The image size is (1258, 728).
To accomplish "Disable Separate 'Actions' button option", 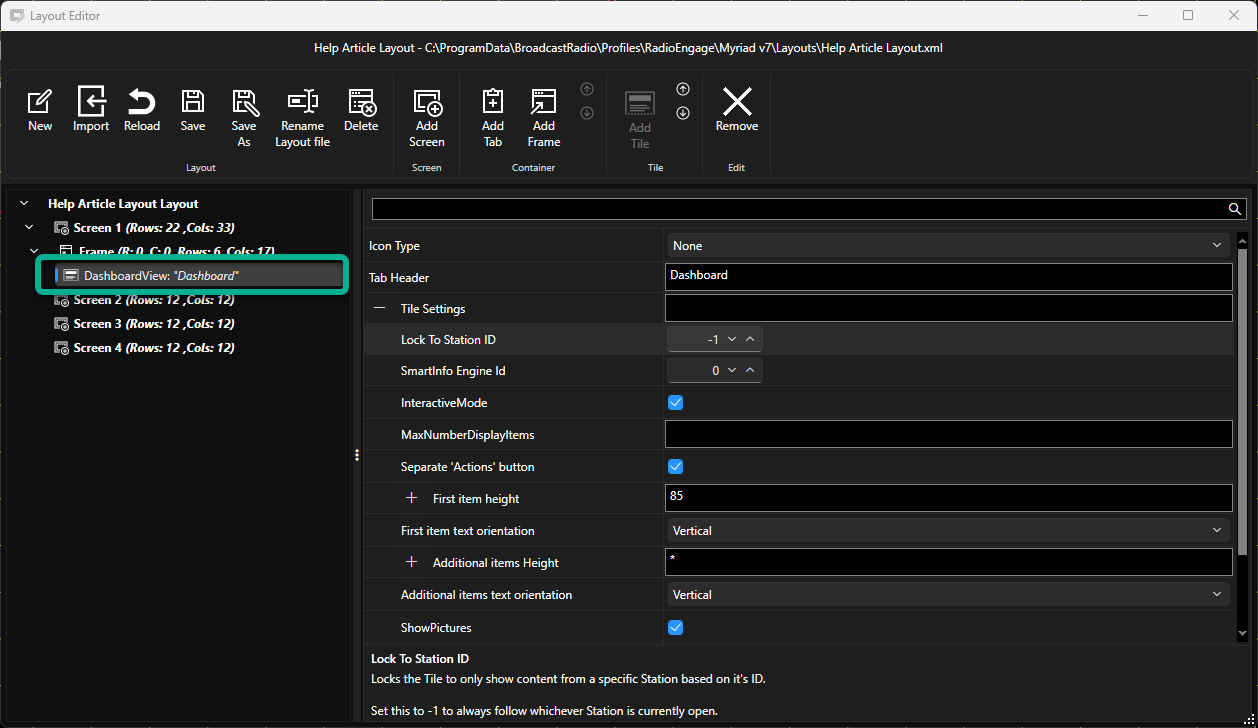I will (675, 467).
